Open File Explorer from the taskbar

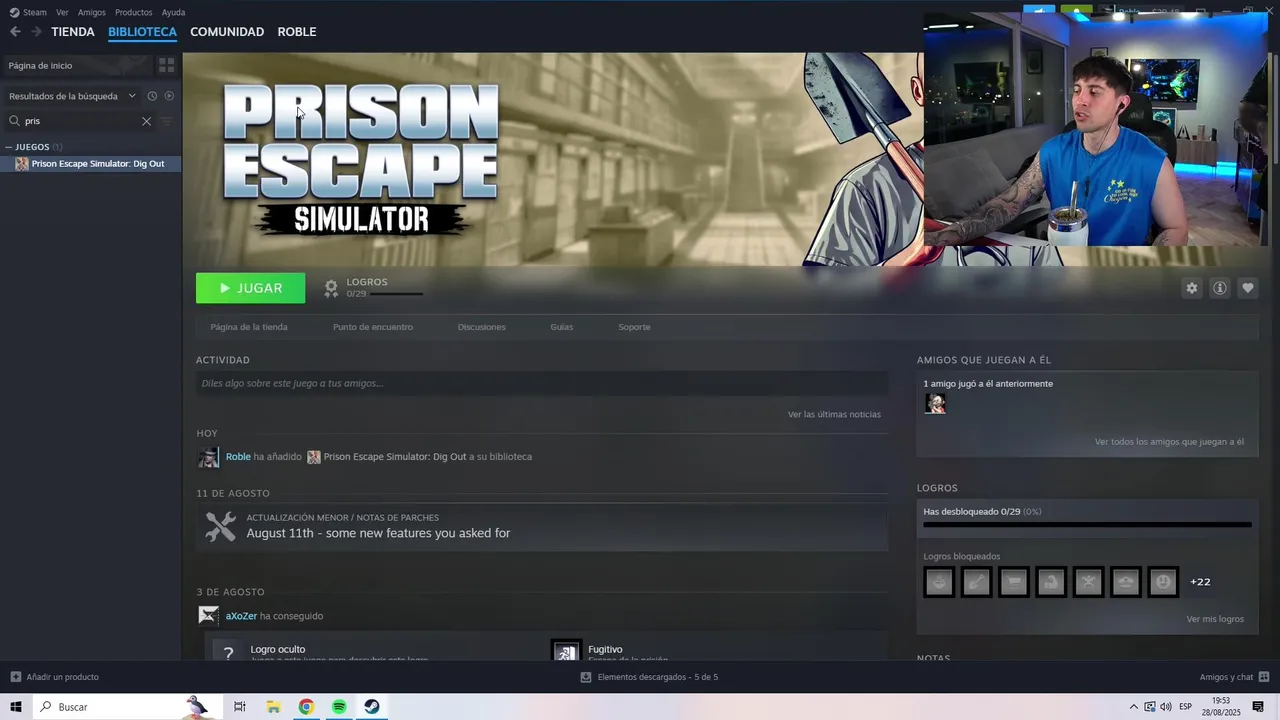[273, 707]
